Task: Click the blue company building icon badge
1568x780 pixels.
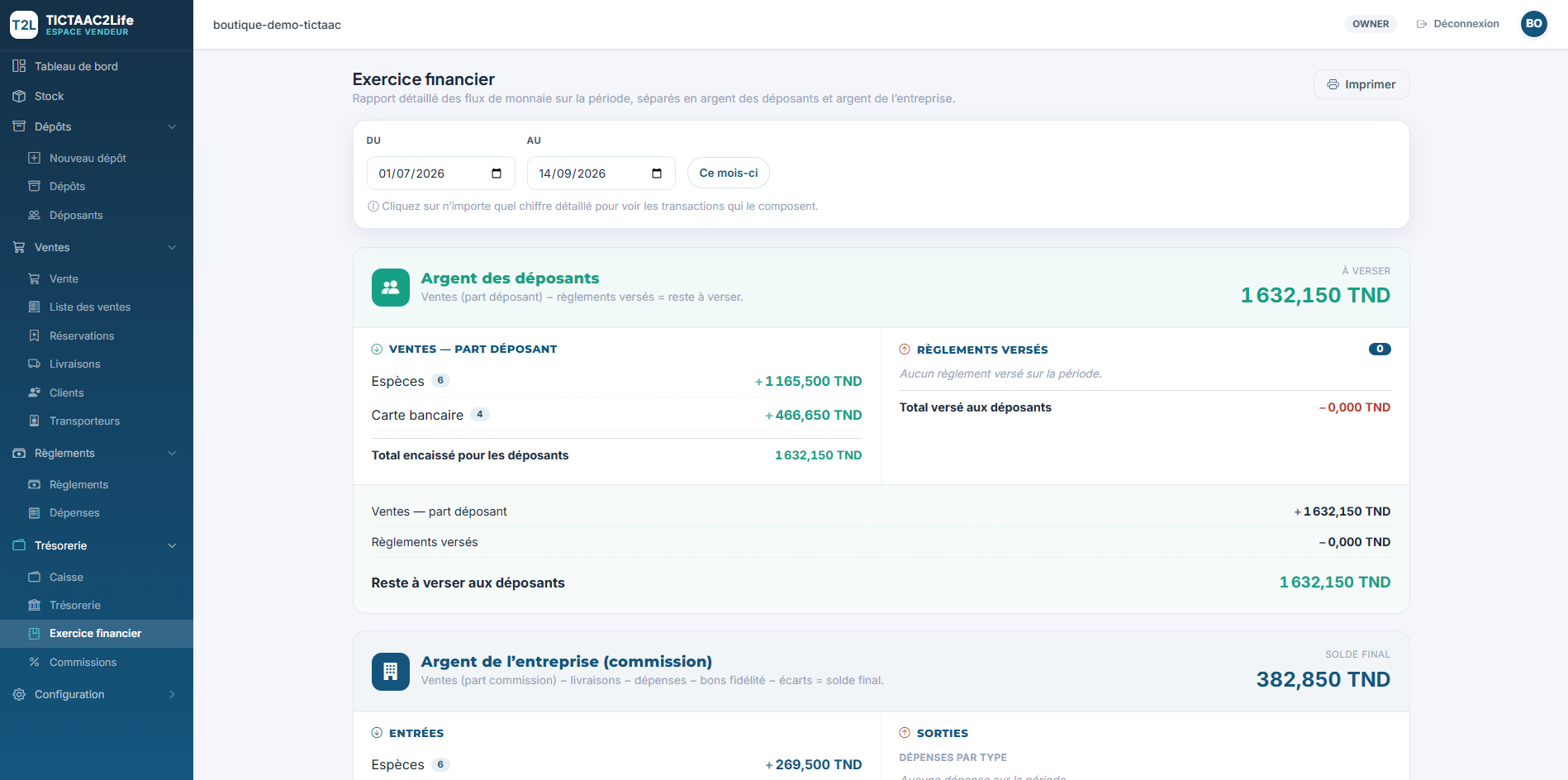Action: point(391,671)
